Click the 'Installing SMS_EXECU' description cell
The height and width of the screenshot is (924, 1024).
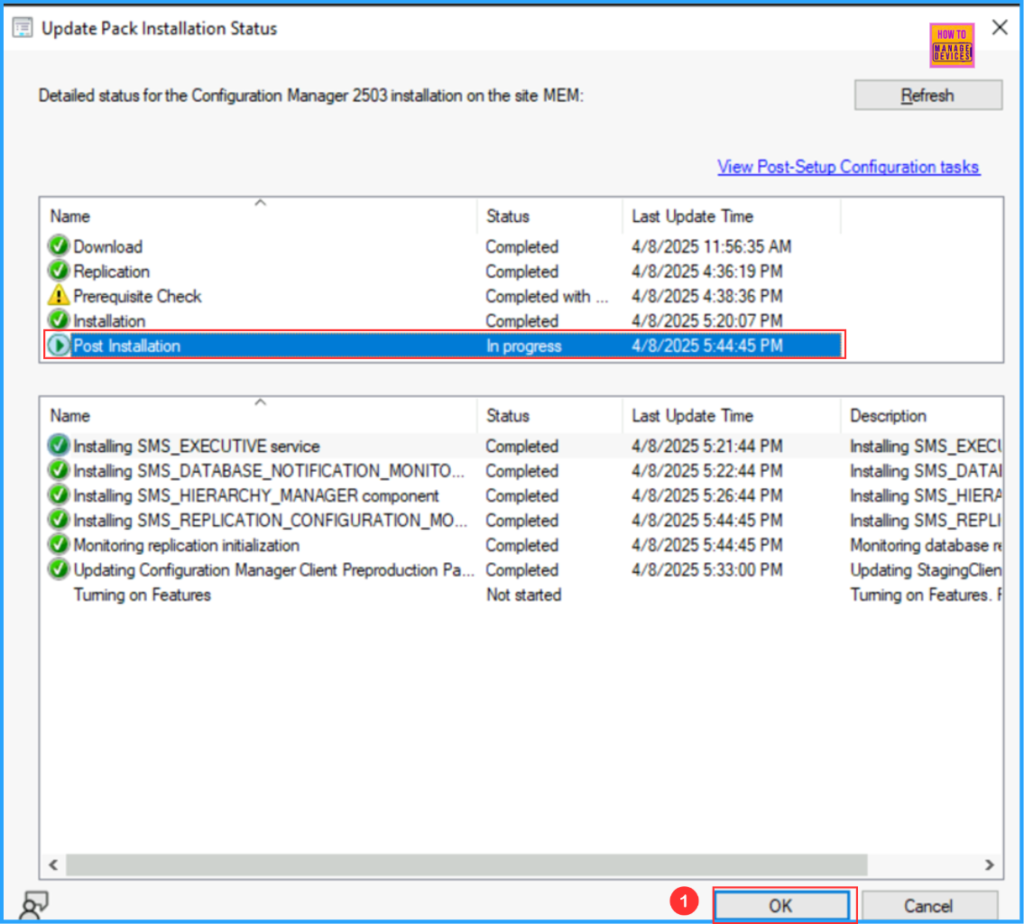[925, 446]
